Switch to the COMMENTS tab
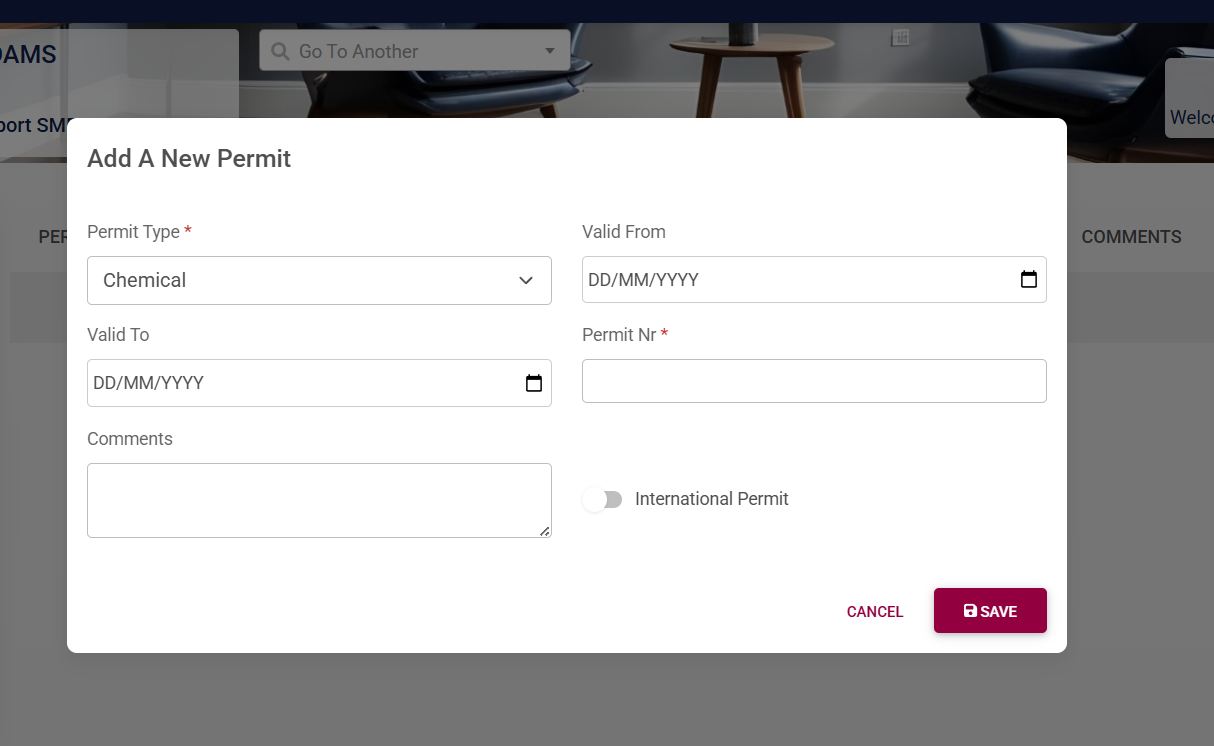1214x746 pixels. [x=1131, y=237]
